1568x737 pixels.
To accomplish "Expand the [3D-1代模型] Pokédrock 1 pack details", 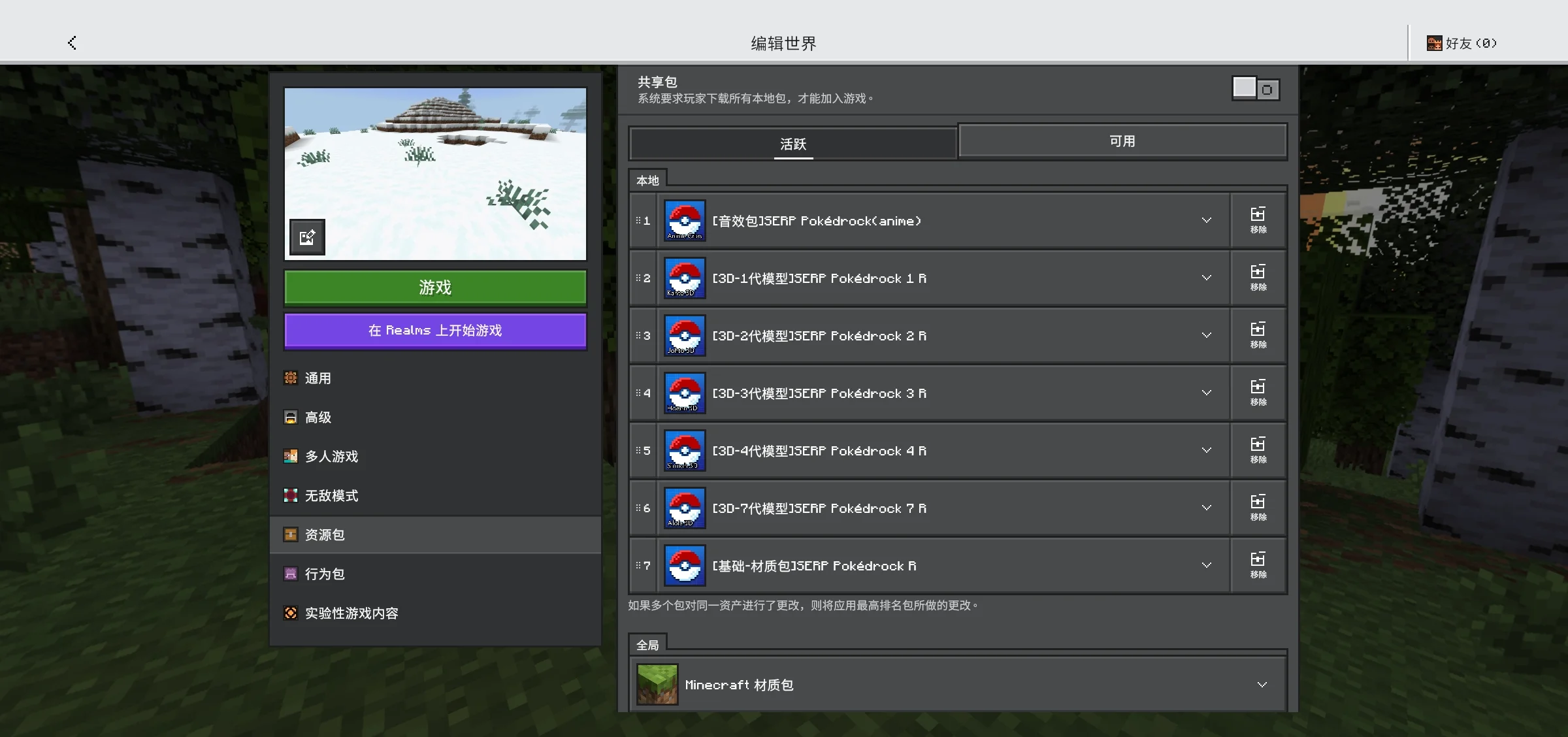I will click(1206, 278).
